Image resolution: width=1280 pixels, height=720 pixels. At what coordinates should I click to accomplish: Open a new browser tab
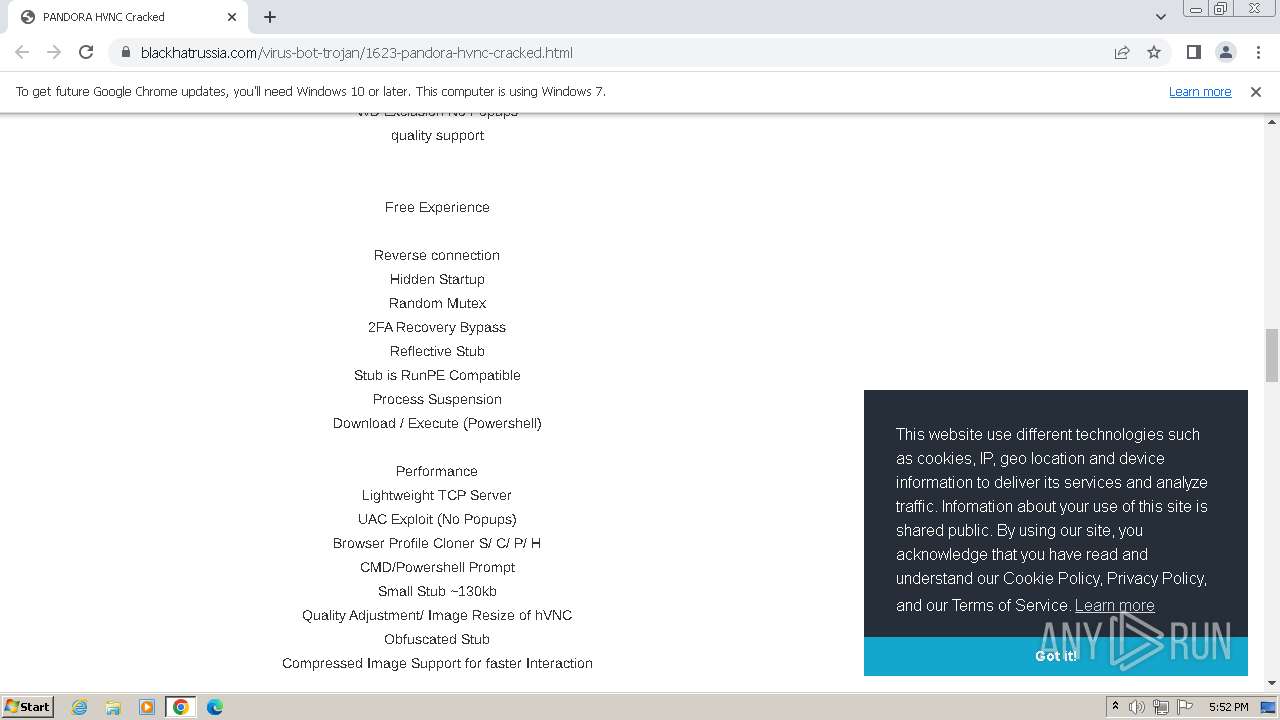coord(270,17)
